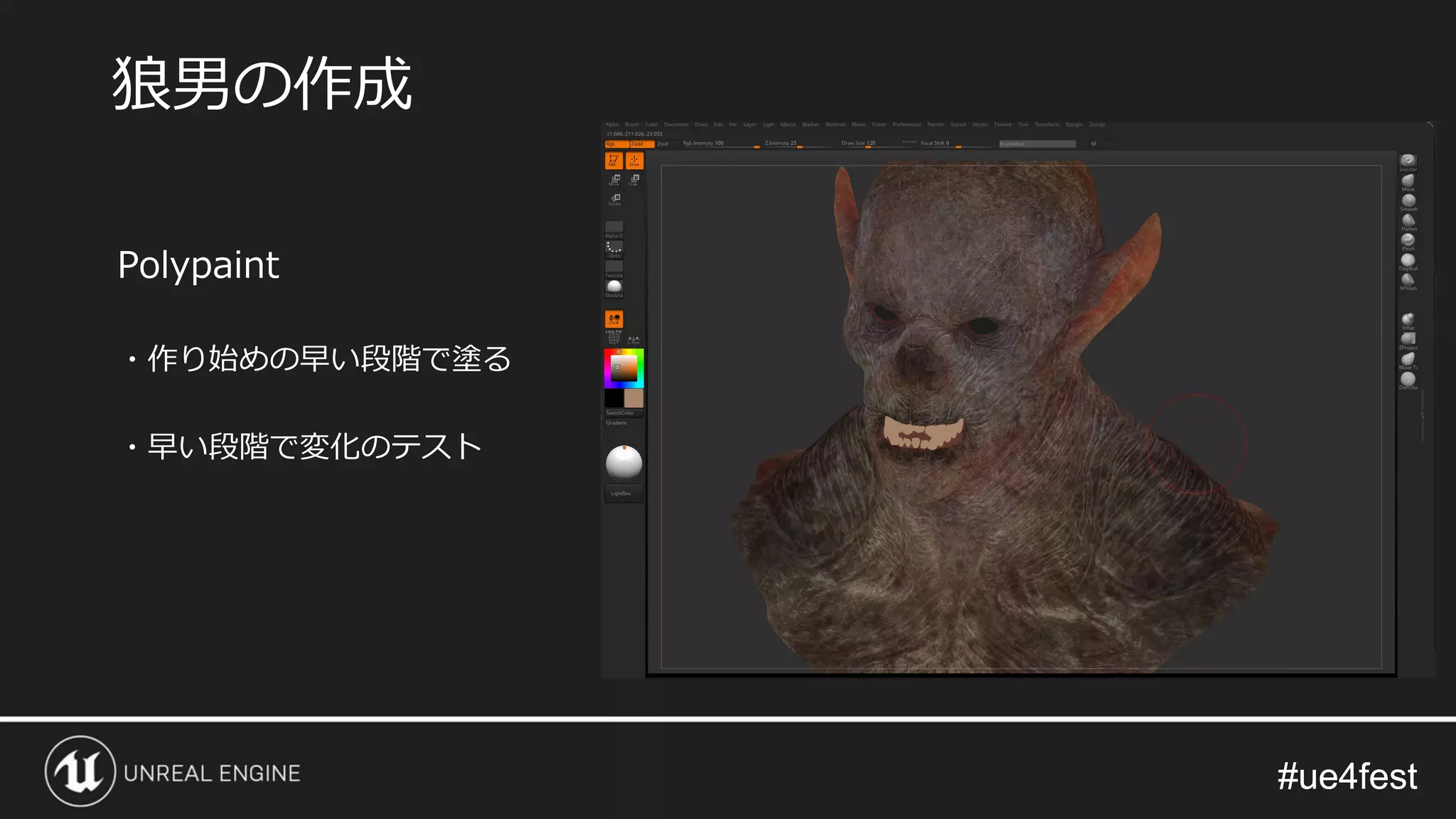
Task: Select the Standard brush
Action: (1408, 162)
